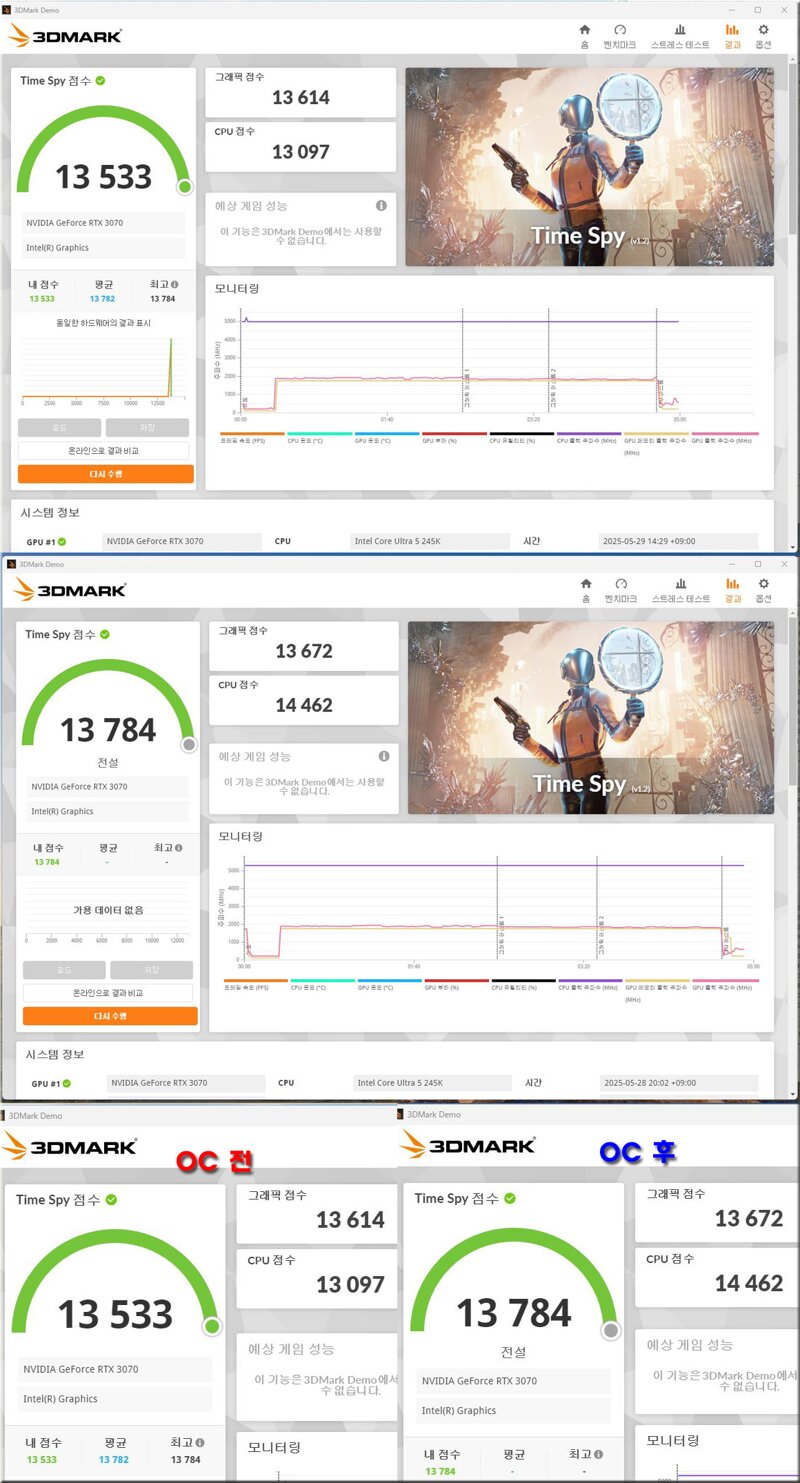
Task: Click the 저장 button in the top window
Action: pyautogui.click(x=147, y=428)
